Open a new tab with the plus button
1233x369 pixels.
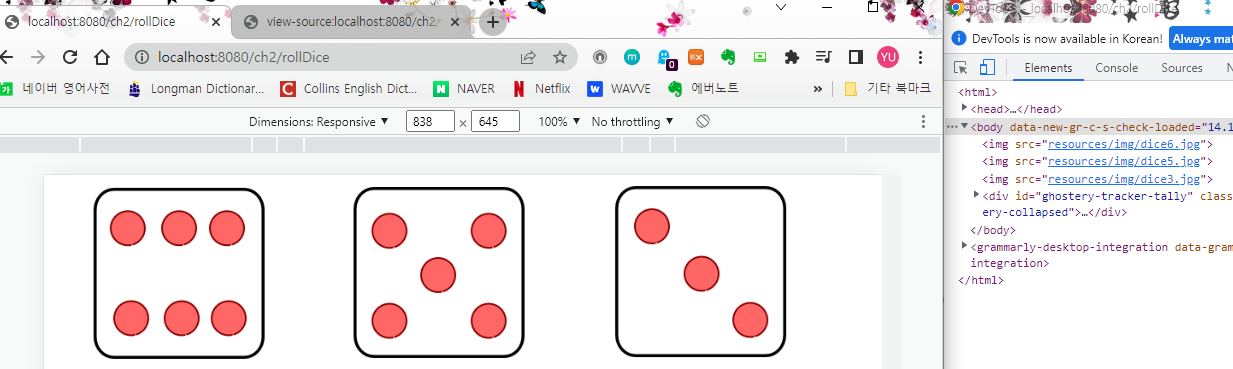click(492, 22)
